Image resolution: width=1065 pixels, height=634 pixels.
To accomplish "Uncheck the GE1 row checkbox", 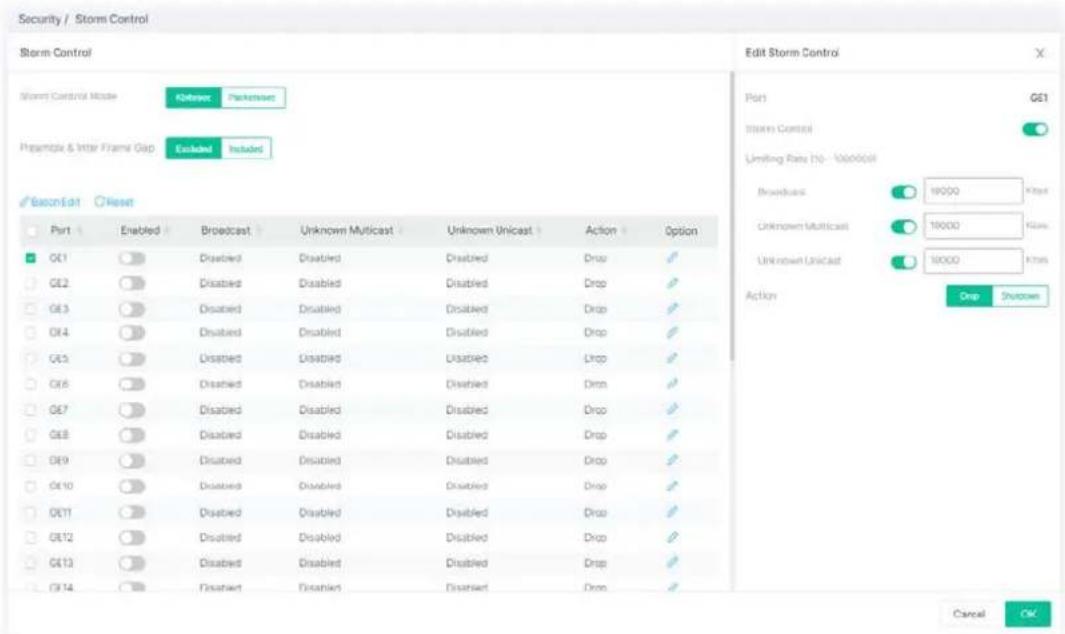I will tap(31, 258).
